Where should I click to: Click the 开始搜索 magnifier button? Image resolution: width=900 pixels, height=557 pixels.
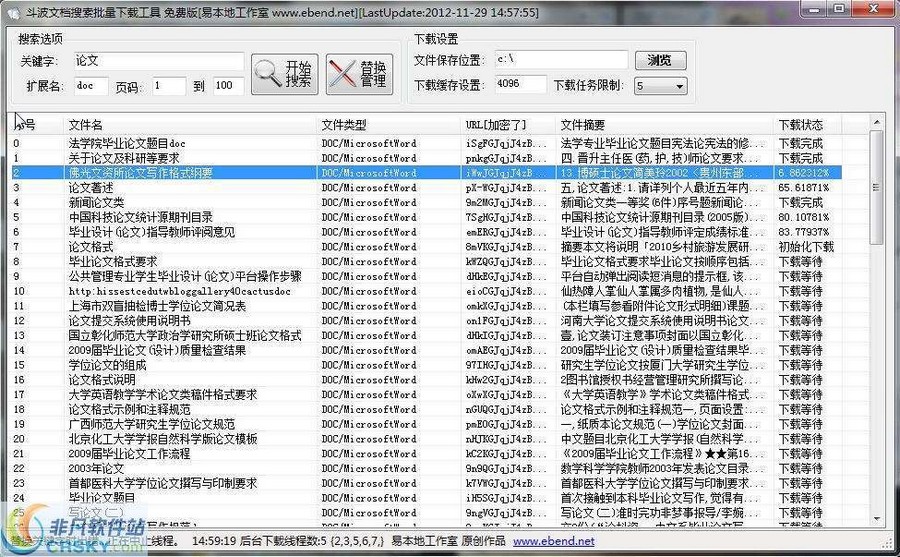pos(284,75)
